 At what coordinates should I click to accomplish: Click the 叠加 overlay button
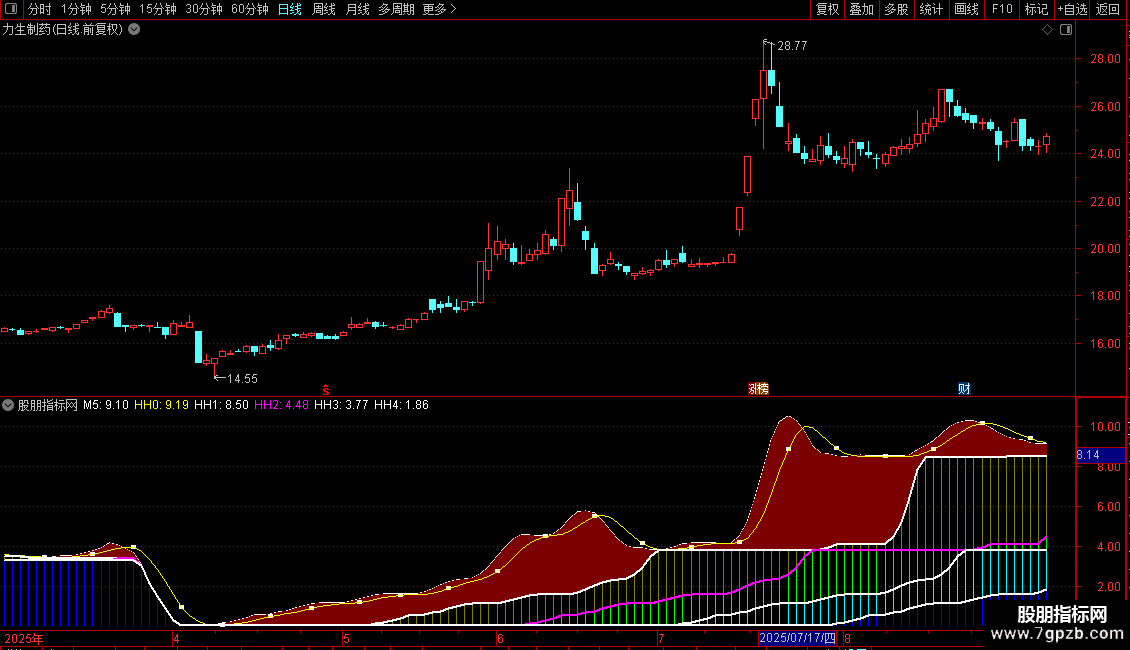point(861,9)
